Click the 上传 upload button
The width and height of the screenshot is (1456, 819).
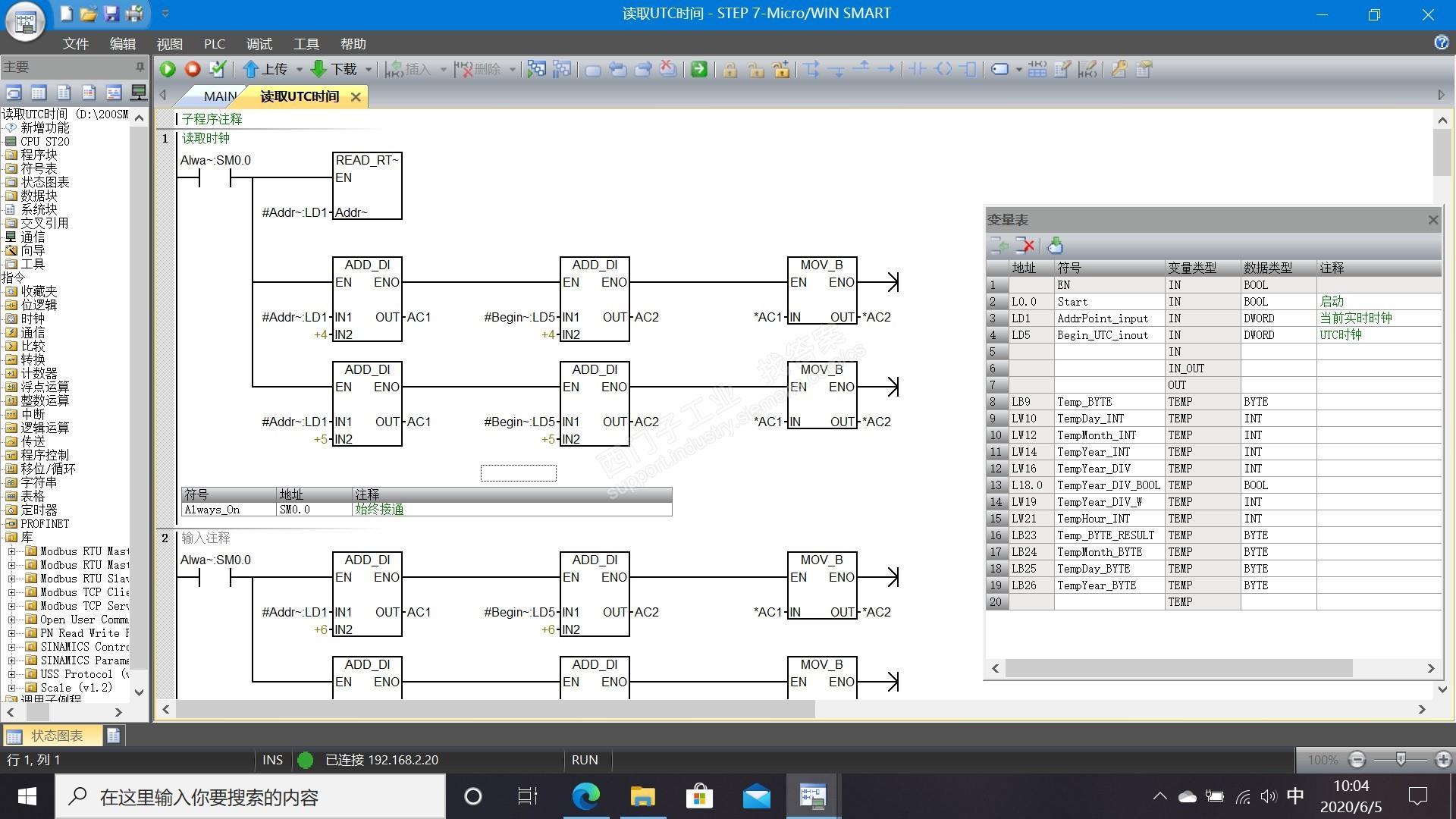[x=265, y=70]
